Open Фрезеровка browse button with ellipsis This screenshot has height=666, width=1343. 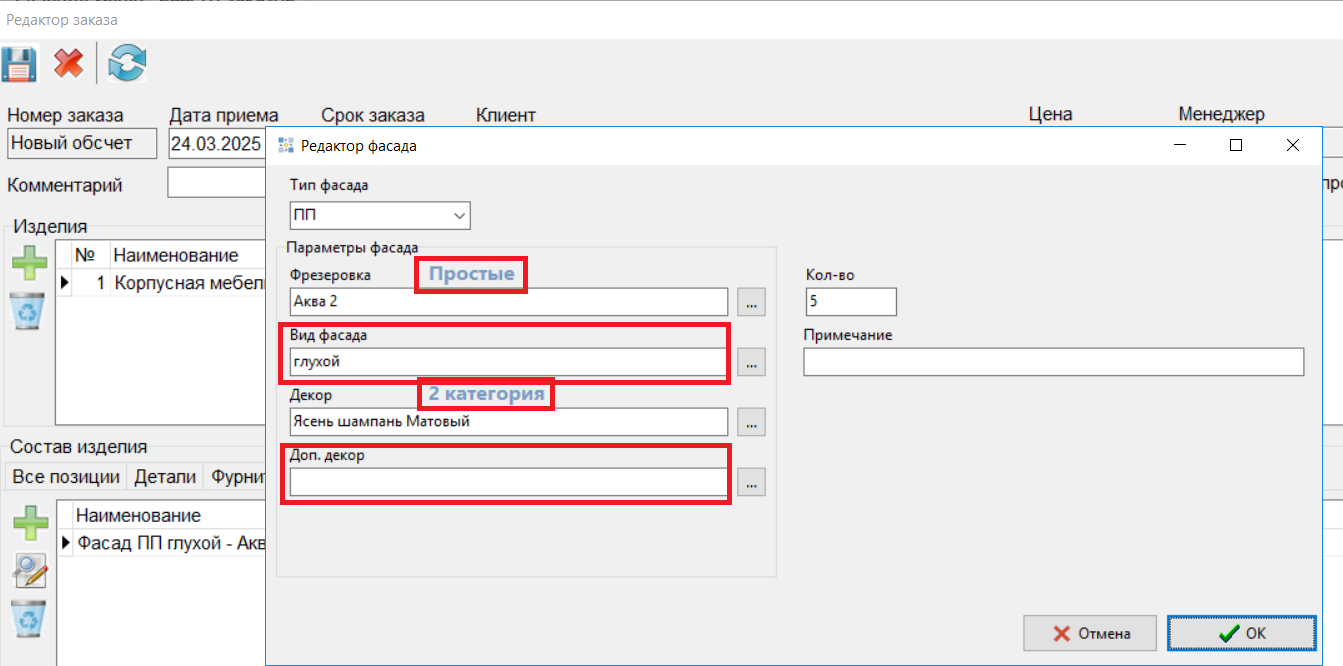tap(751, 302)
